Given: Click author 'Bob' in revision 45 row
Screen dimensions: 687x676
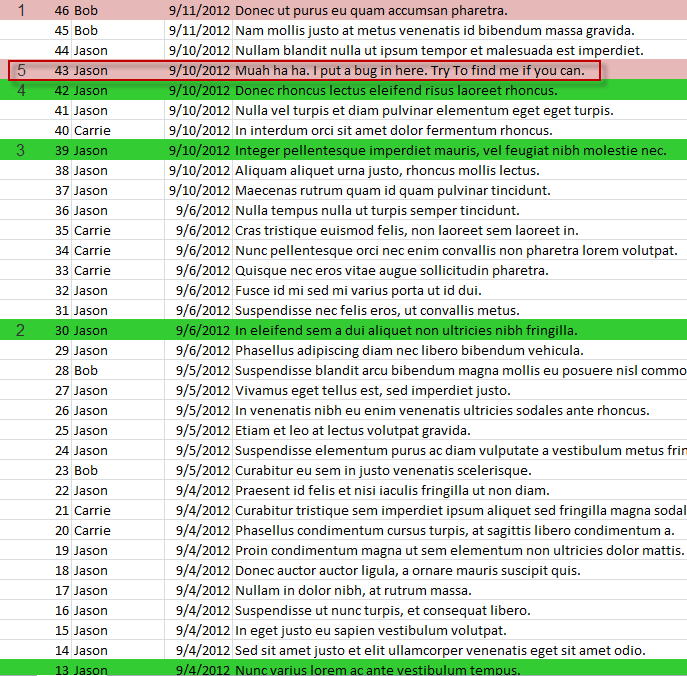Looking at the screenshot, I should point(86,31).
